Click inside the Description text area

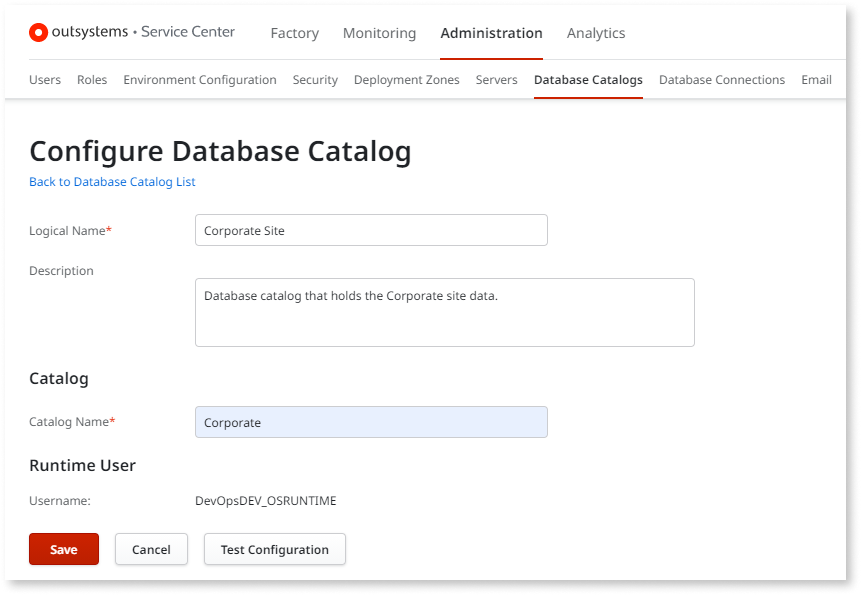click(445, 312)
